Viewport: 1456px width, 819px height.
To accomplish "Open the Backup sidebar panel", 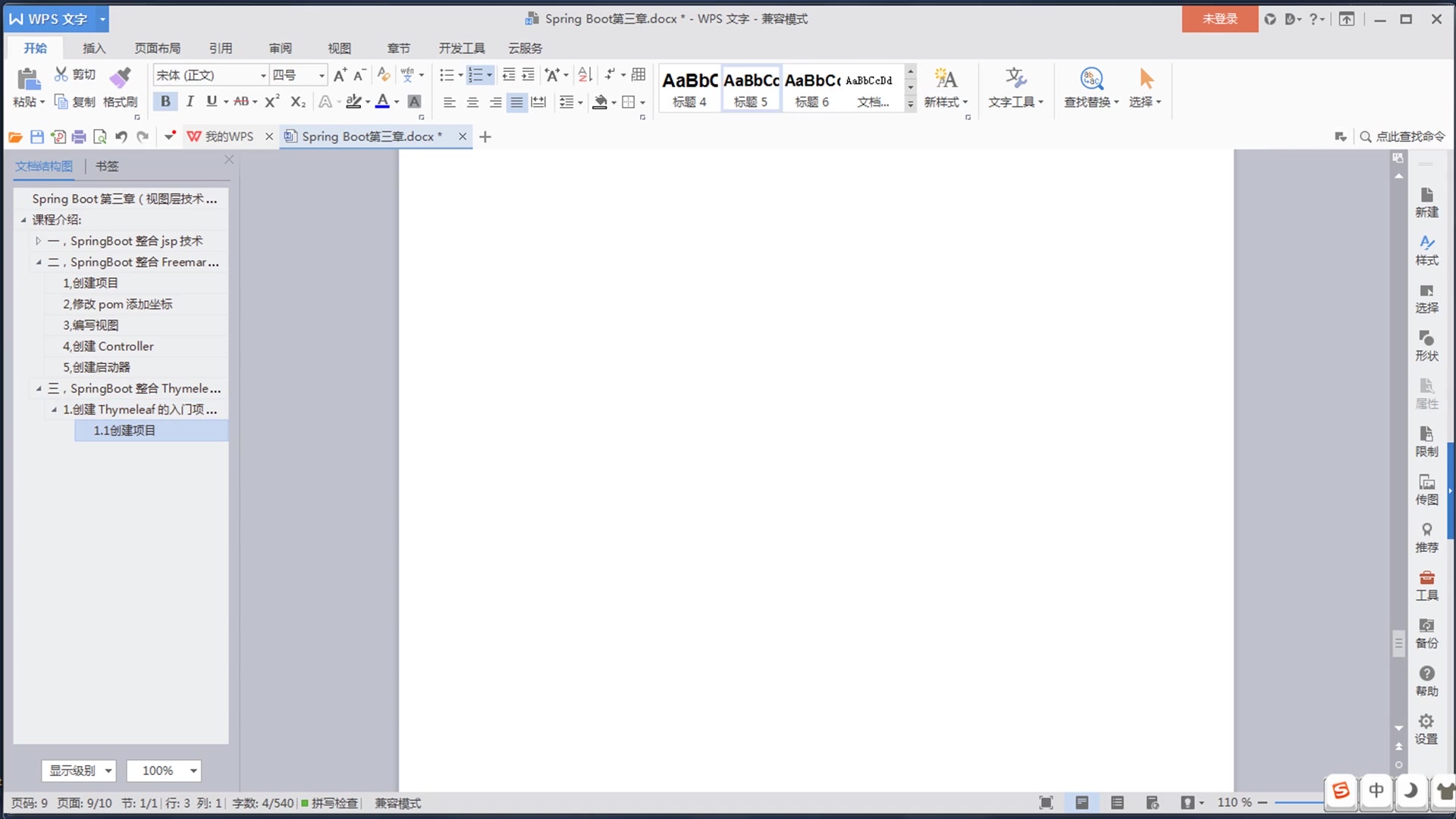I will (1426, 632).
